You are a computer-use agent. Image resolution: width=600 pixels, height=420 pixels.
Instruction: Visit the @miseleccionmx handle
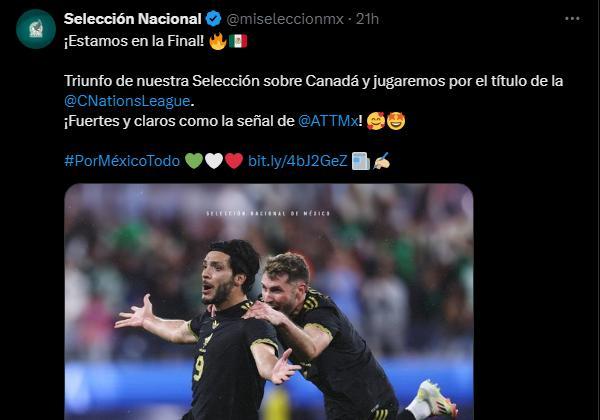(x=285, y=19)
